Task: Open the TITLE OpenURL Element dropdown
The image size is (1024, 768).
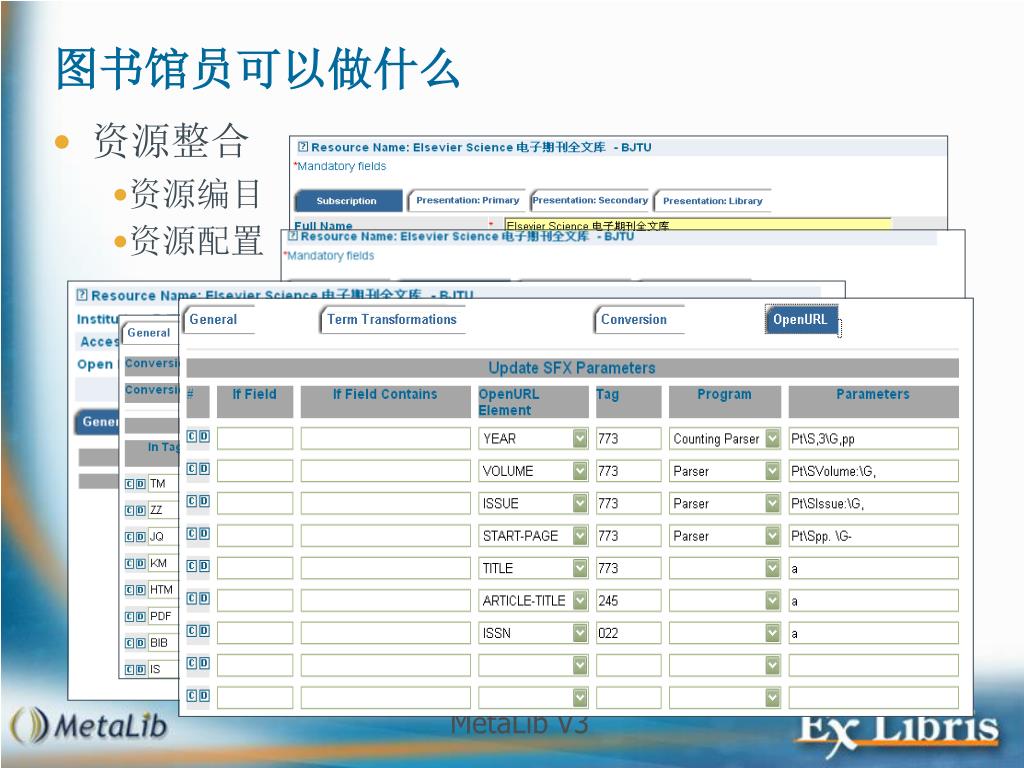Action: (x=580, y=568)
